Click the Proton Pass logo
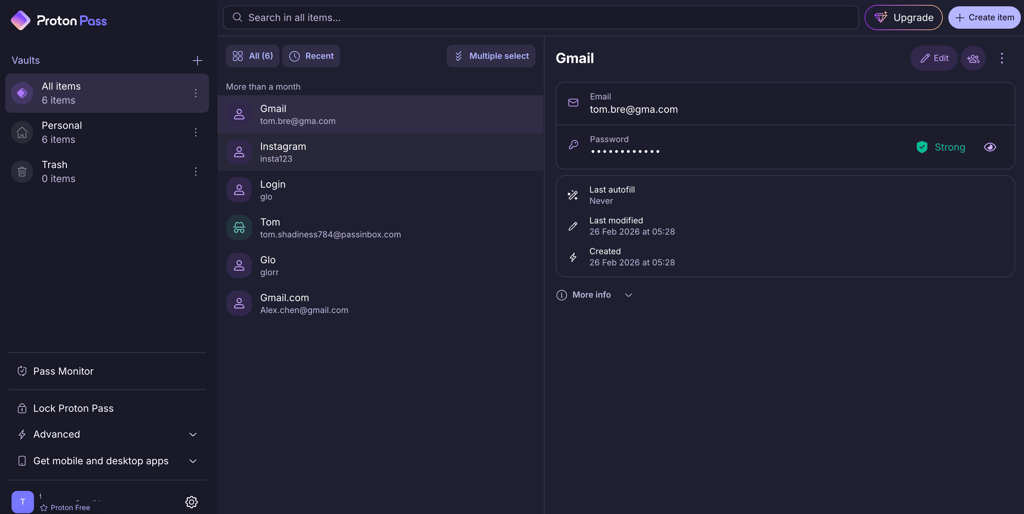1024x514 pixels. click(58, 20)
